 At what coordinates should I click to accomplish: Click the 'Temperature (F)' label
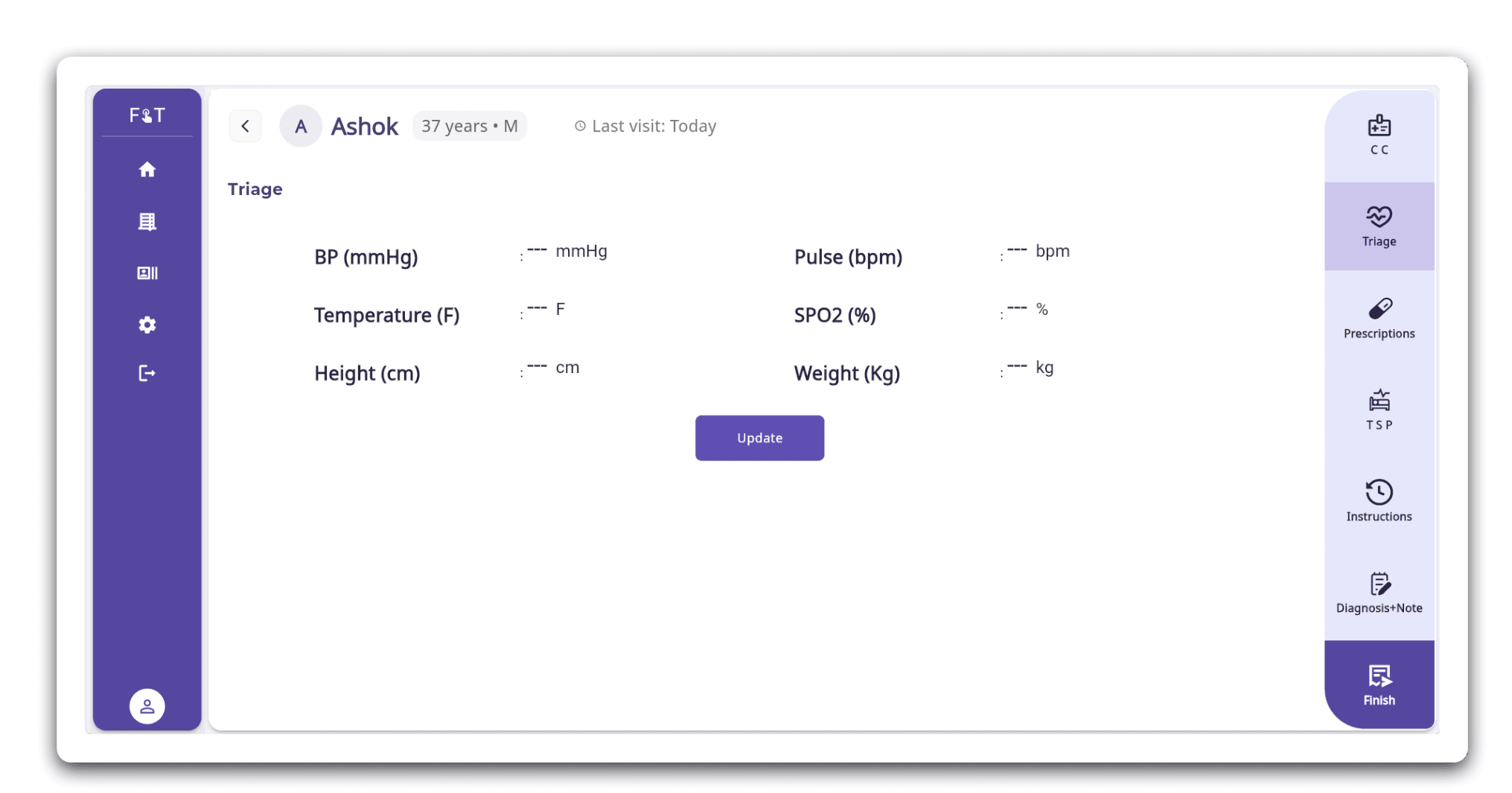click(386, 315)
